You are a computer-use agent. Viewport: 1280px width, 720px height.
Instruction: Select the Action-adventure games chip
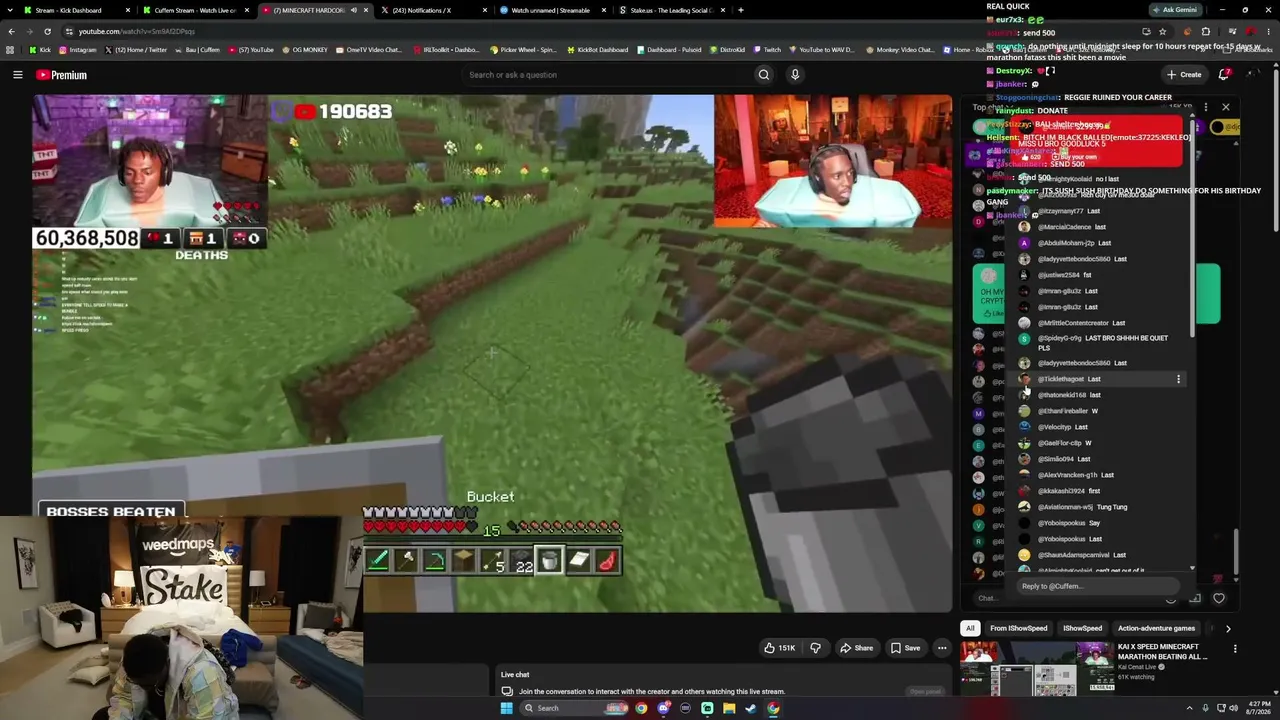(1156, 628)
